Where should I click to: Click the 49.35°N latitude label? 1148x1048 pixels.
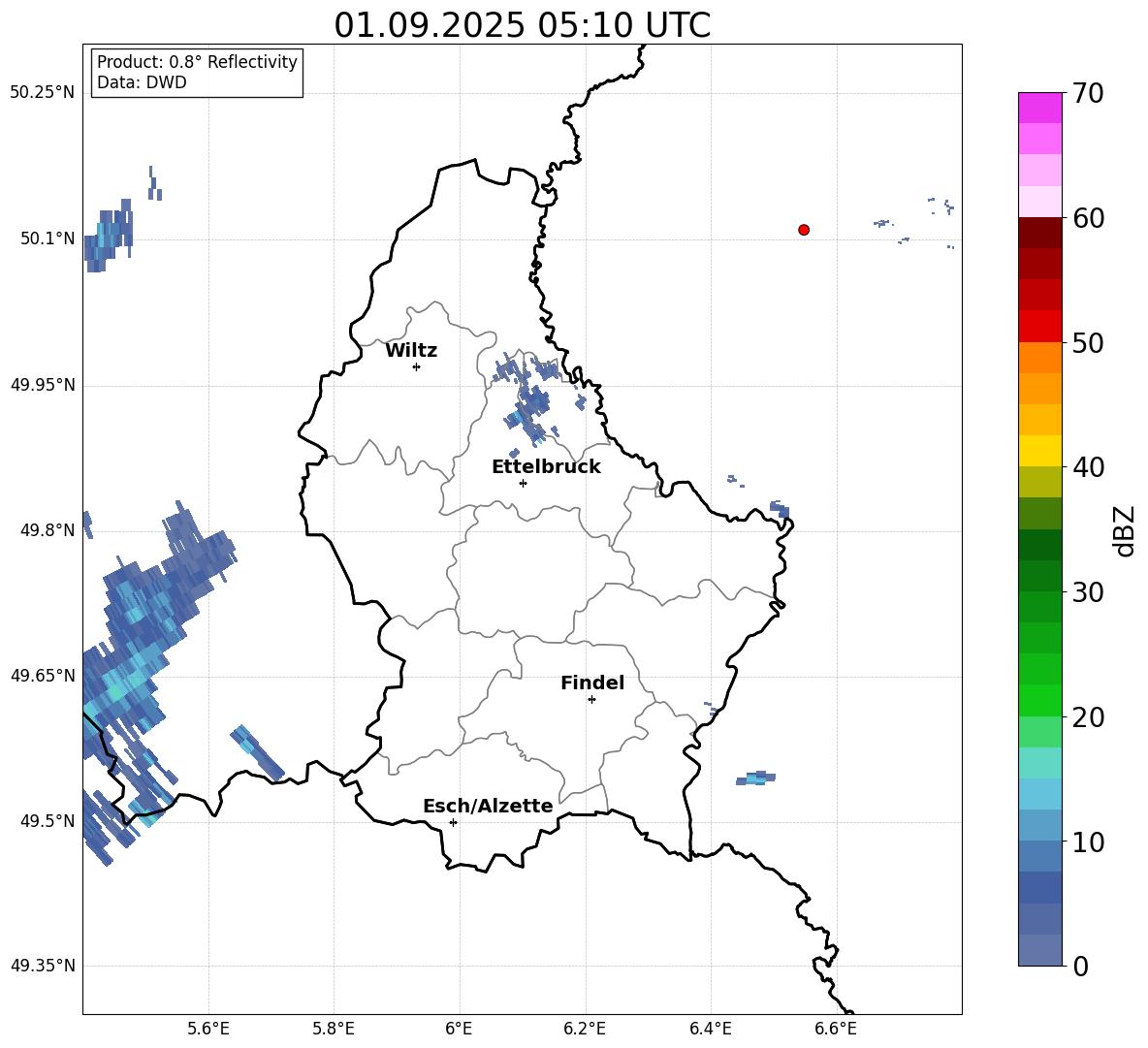43,966
